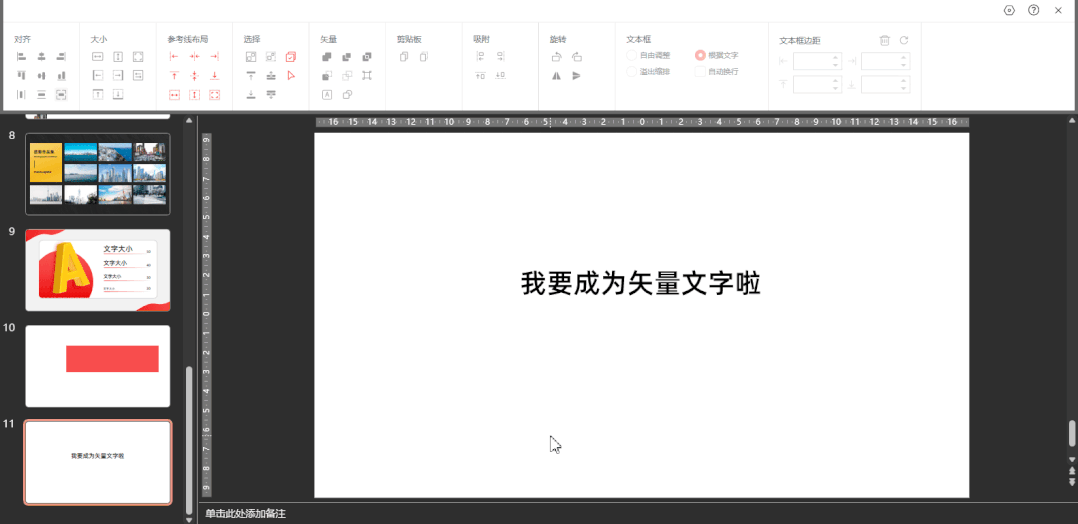Click the align top icon
This screenshot has height=524, width=1078.
(x=21, y=75)
